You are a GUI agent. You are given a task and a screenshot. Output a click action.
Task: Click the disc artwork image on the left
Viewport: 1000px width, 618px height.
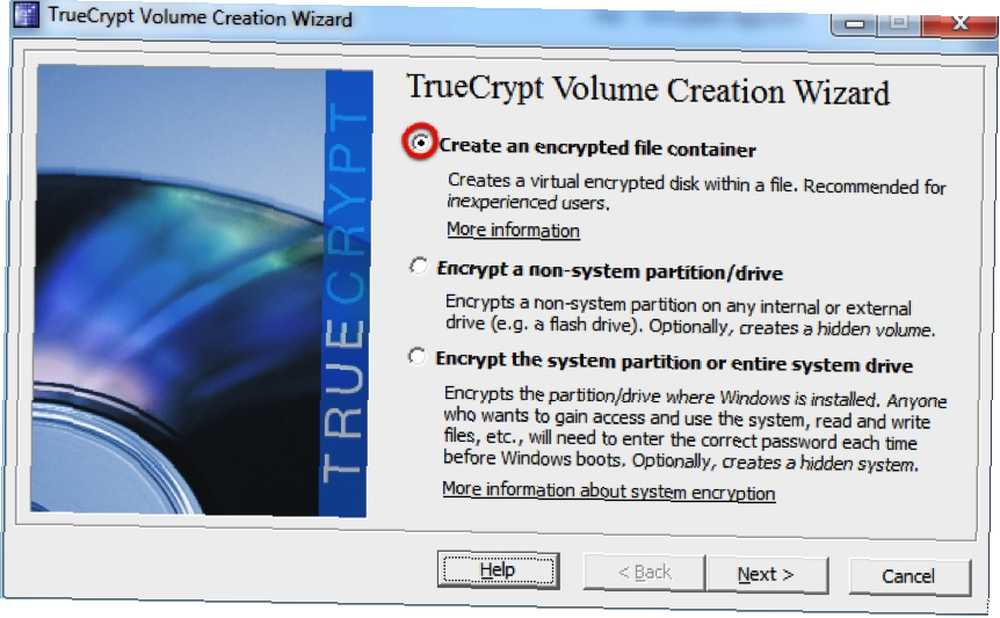178,290
